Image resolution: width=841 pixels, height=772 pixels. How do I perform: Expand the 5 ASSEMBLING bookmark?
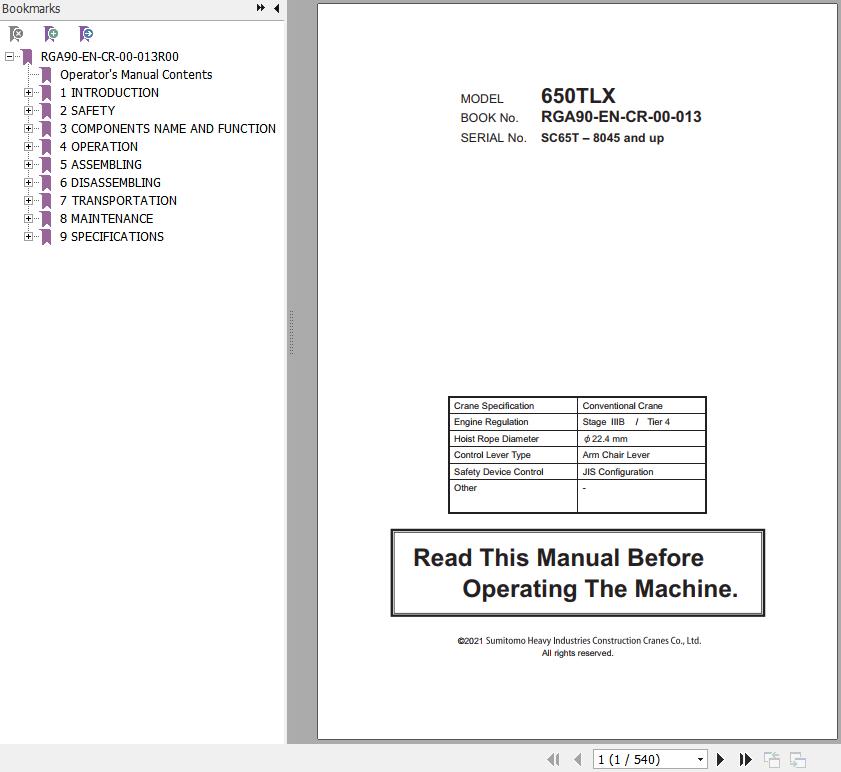click(28, 165)
